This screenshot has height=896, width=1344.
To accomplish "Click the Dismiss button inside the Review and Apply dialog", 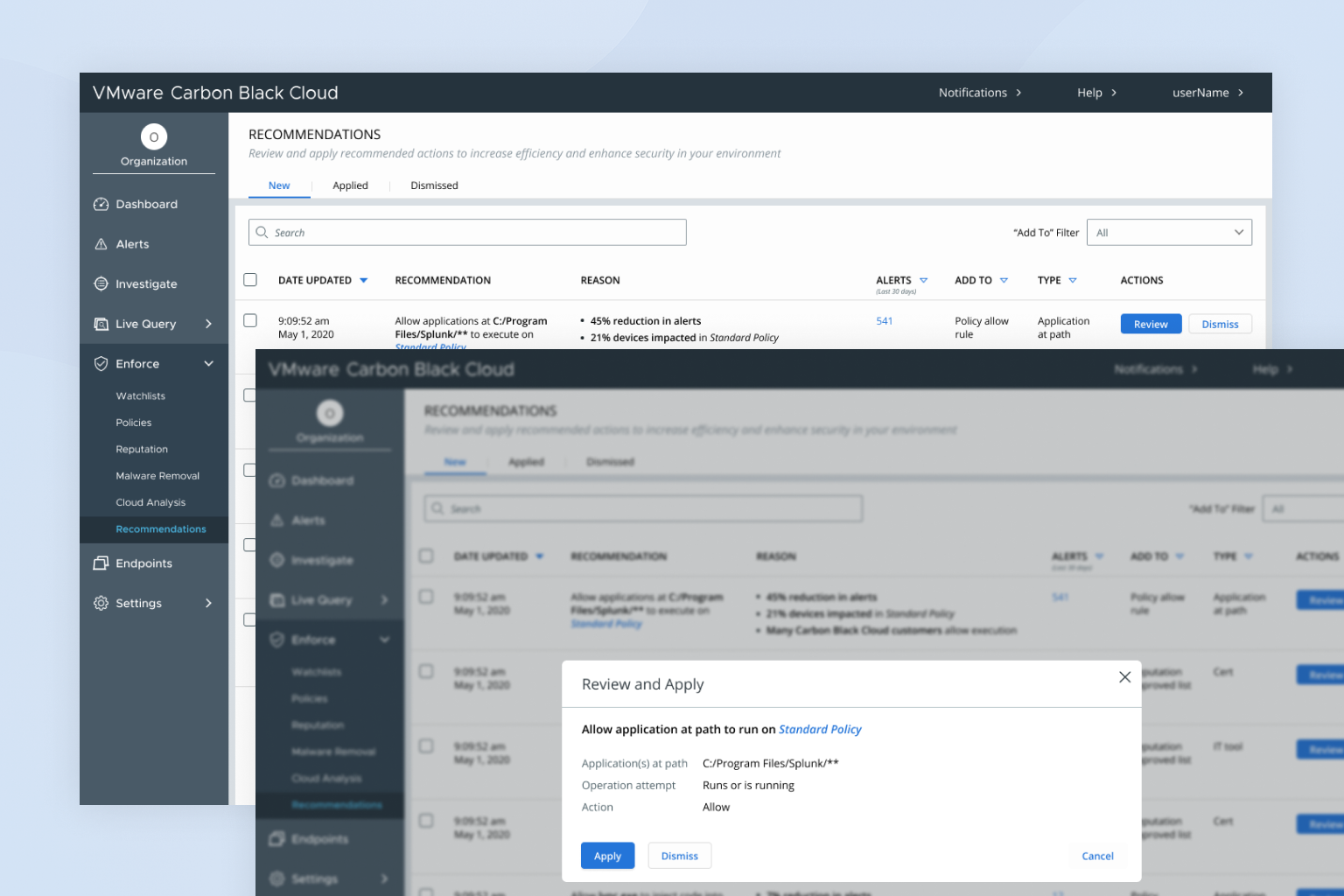I will point(679,856).
